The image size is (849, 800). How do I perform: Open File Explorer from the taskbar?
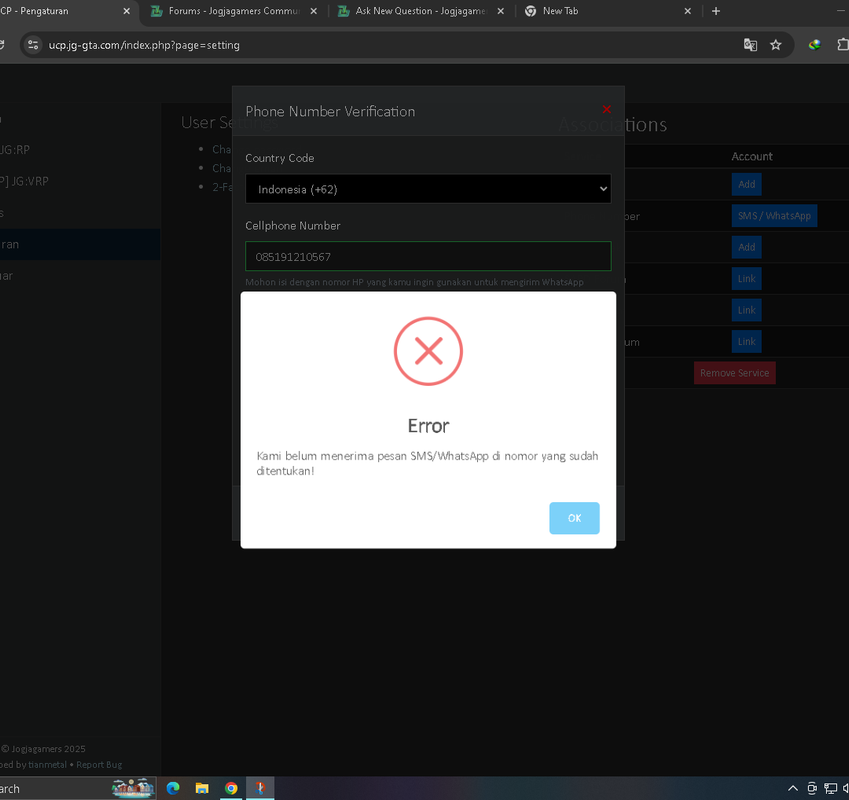(202, 788)
